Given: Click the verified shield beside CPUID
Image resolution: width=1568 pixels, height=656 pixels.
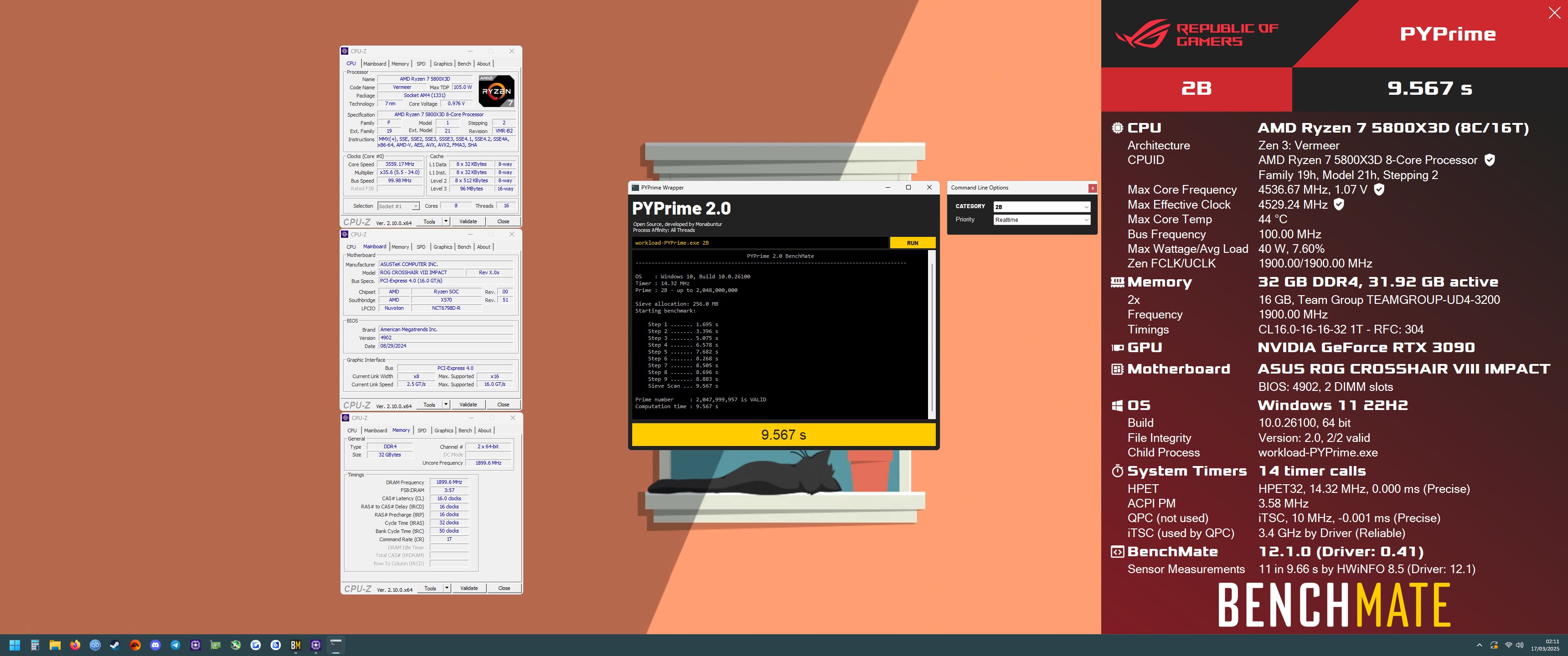Looking at the screenshot, I should (1490, 160).
